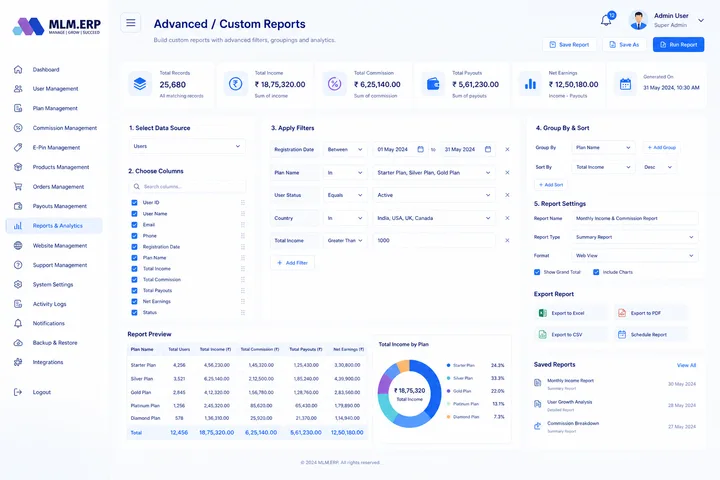Click the Export to PDF icon
Viewport: 720px width, 480px height.
(622, 313)
